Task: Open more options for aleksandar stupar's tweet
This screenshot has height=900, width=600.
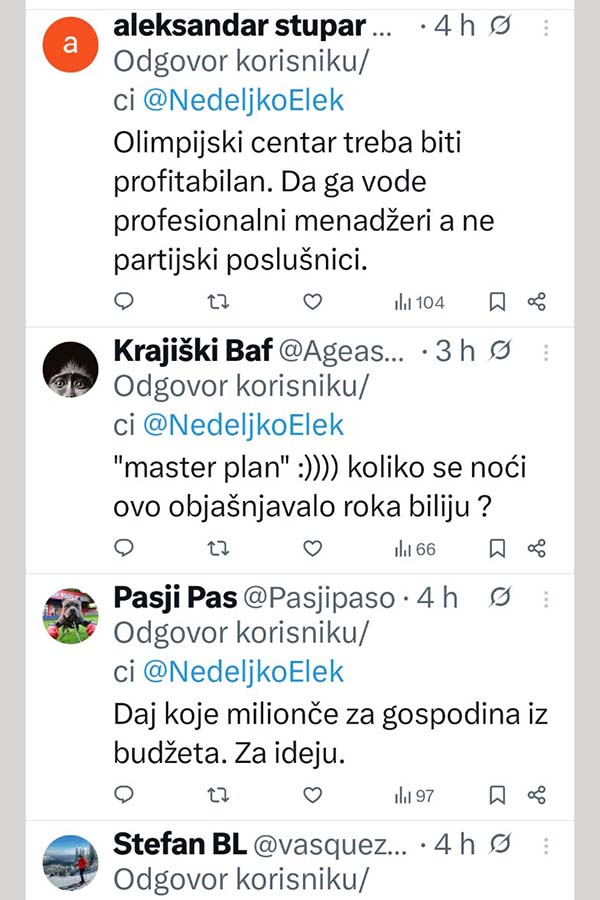Action: (x=546, y=28)
